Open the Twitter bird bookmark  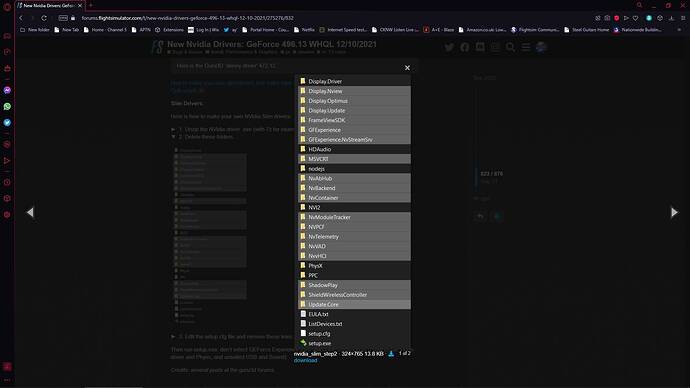pos(230,30)
